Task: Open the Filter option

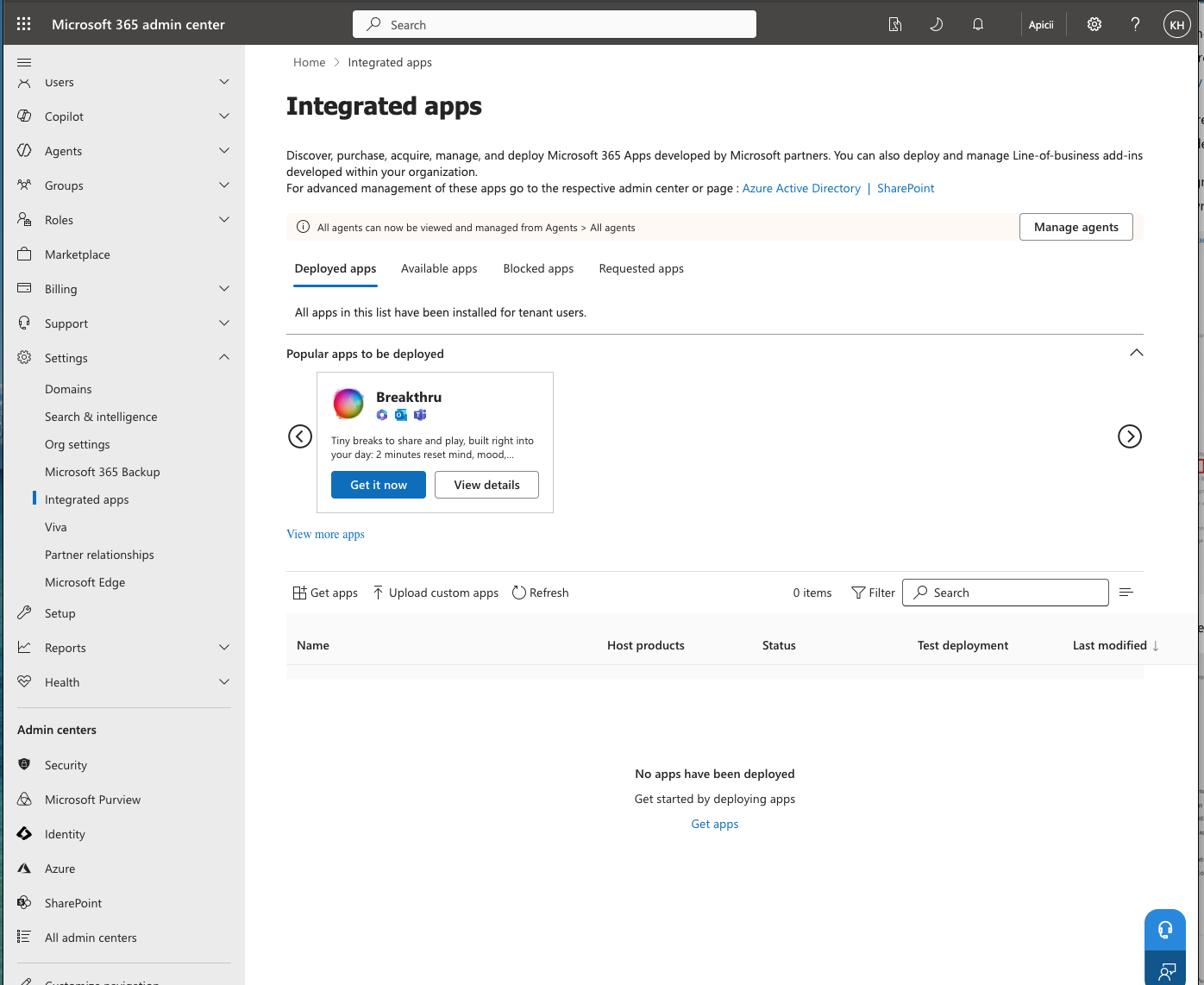Action: (x=873, y=593)
